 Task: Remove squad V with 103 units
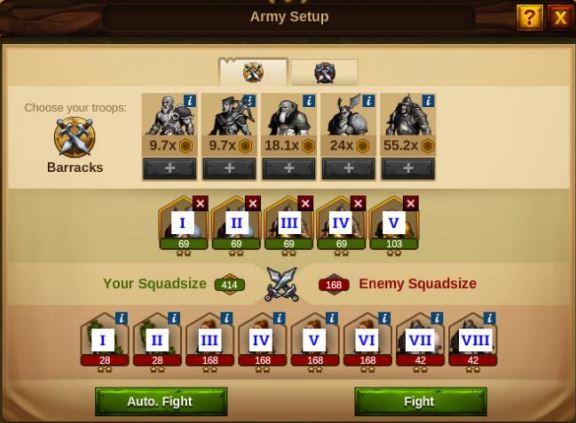point(411,203)
